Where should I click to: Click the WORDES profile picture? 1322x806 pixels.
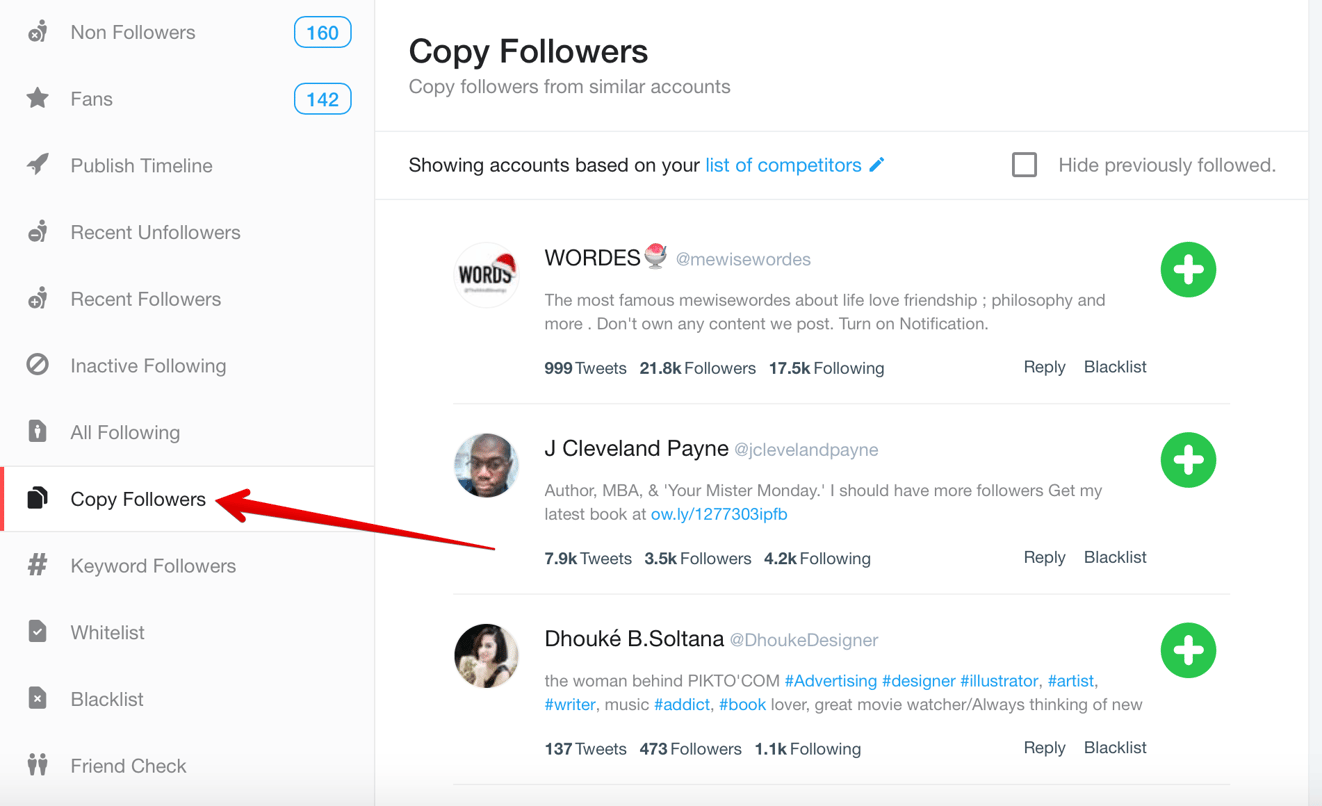[486, 275]
